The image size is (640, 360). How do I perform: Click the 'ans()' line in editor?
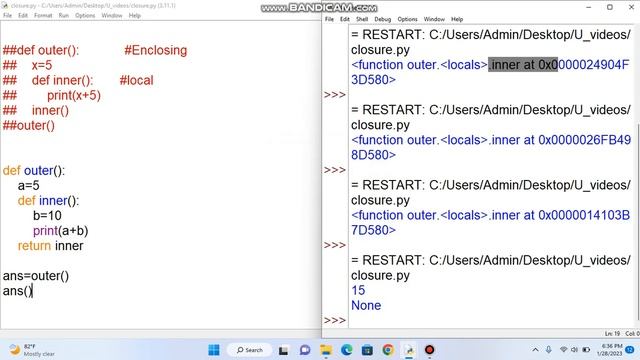(18, 291)
